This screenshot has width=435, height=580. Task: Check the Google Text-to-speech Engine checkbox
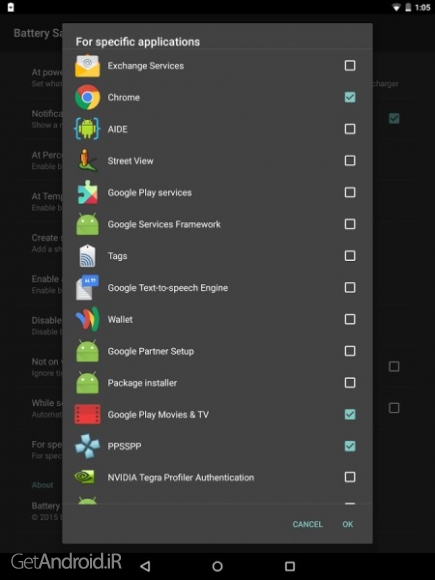coord(350,287)
